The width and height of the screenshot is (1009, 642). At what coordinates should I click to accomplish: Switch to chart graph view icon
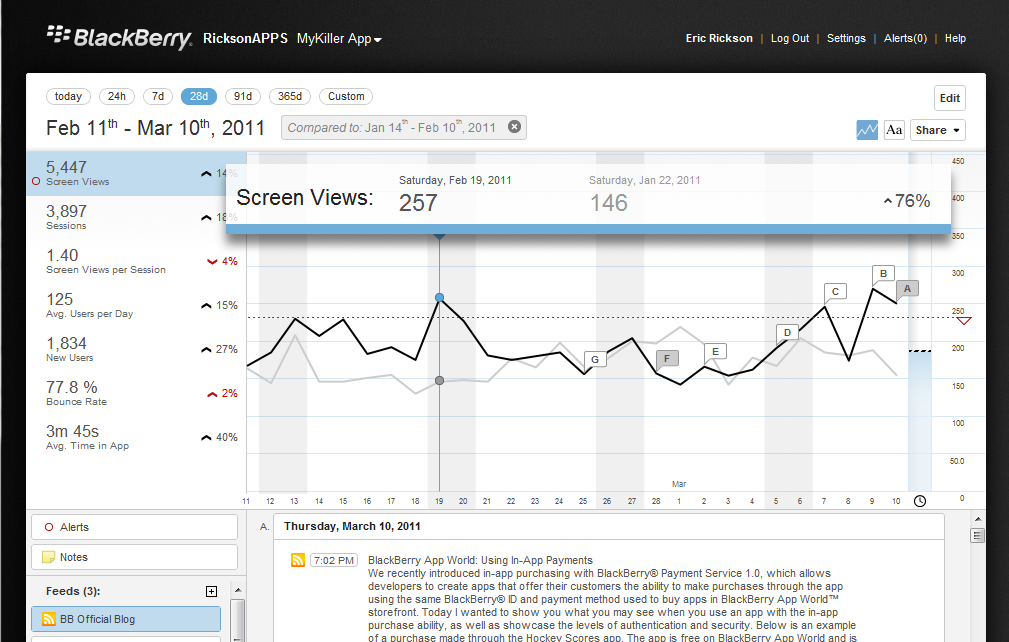click(x=867, y=130)
